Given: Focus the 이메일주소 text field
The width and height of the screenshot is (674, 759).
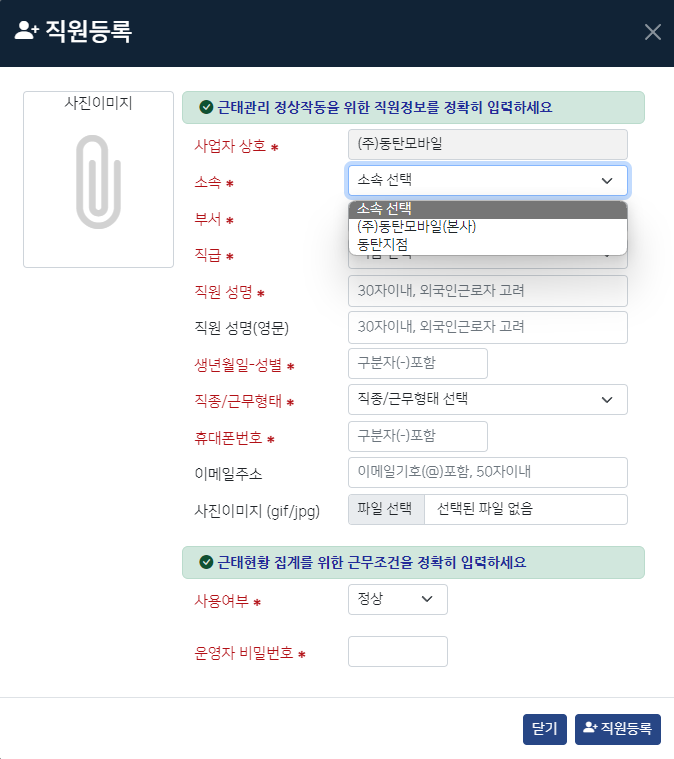Looking at the screenshot, I should pyautogui.click(x=488, y=472).
